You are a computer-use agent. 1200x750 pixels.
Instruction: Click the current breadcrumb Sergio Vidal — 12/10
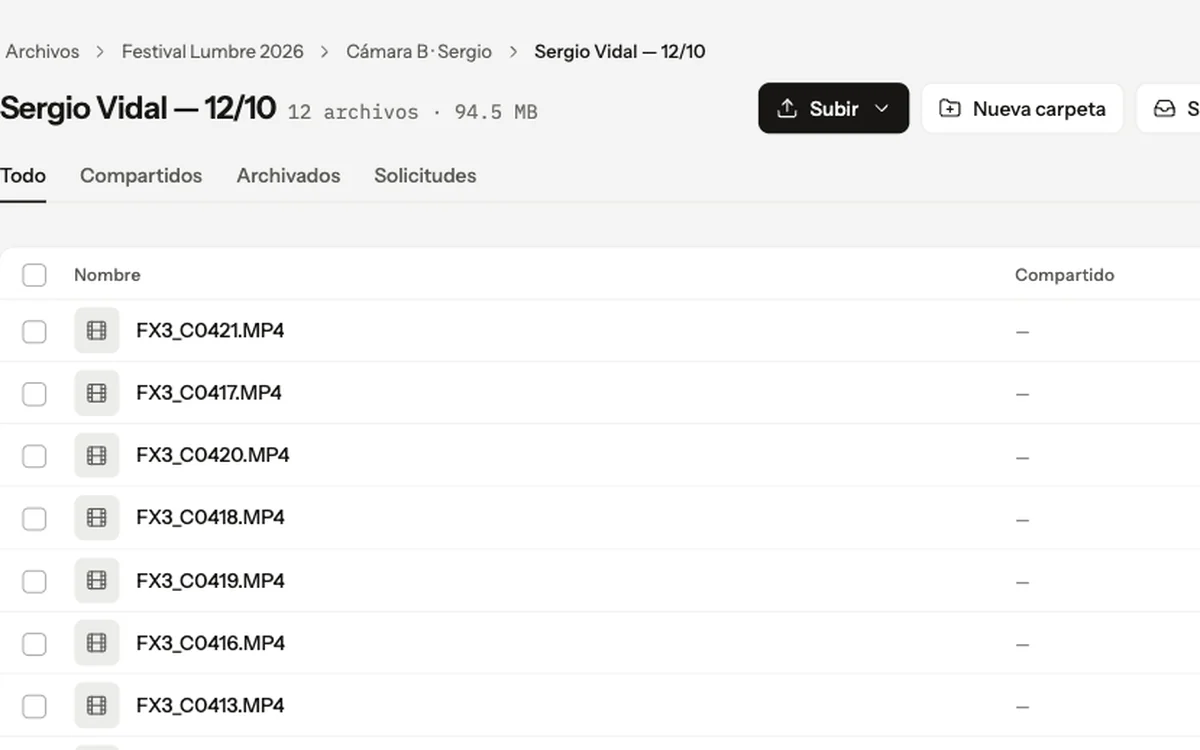(620, 52)
